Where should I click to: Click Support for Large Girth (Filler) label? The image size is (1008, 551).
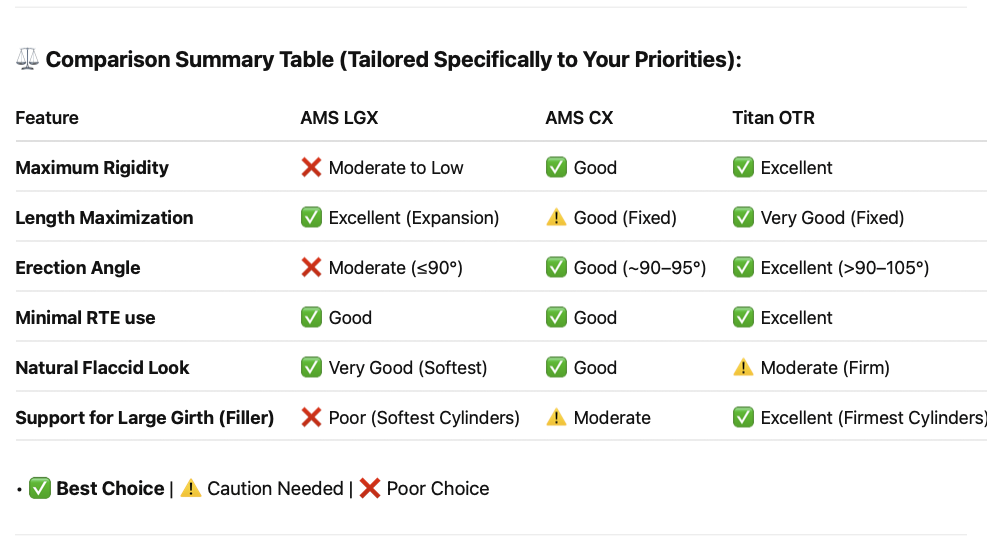145,418
